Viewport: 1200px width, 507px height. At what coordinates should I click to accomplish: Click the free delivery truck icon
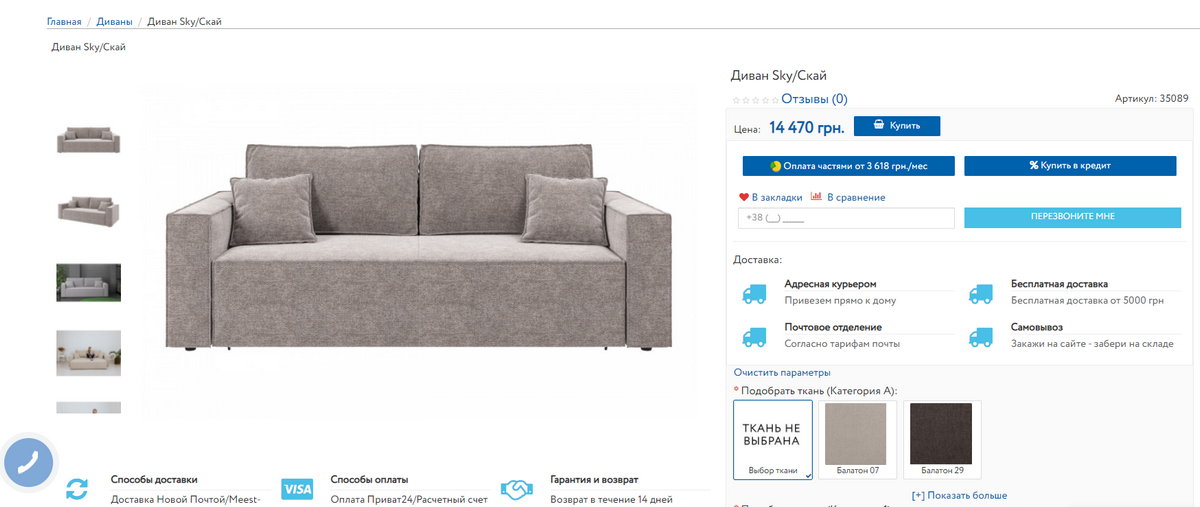pos(981,294)
